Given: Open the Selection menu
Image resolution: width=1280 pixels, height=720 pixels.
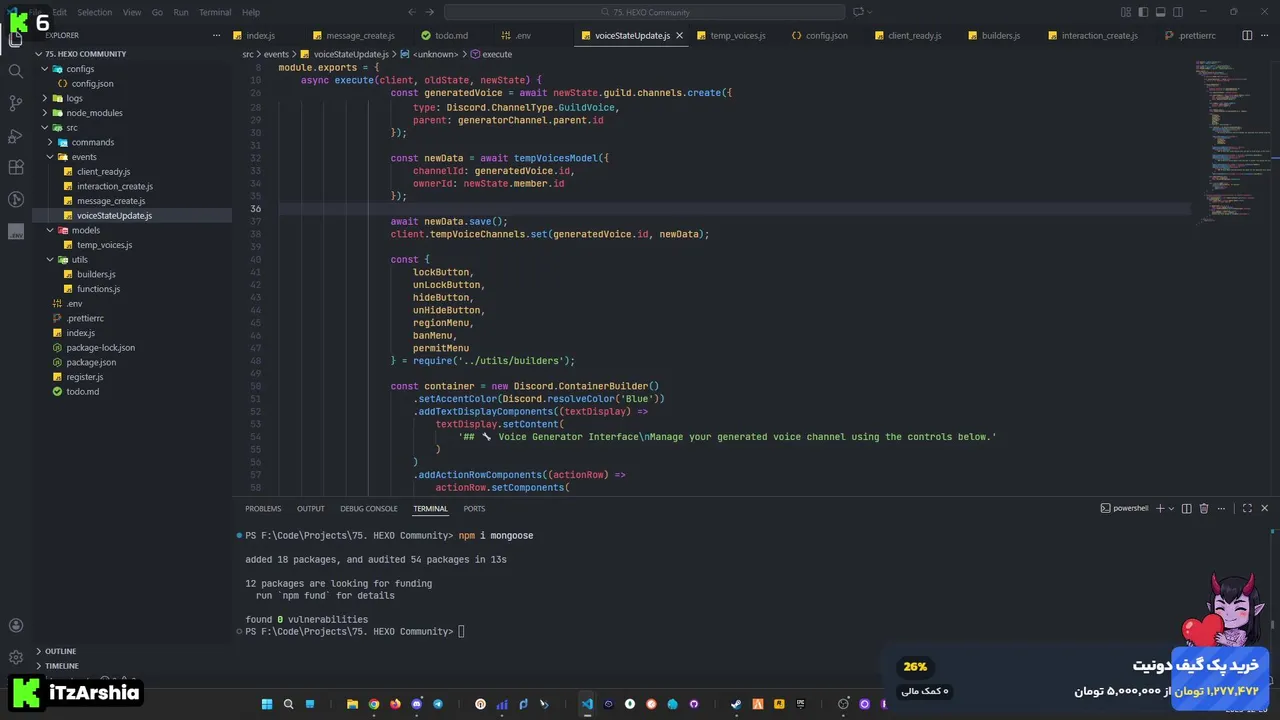Looking at the screenshot, I should (95, 12).
